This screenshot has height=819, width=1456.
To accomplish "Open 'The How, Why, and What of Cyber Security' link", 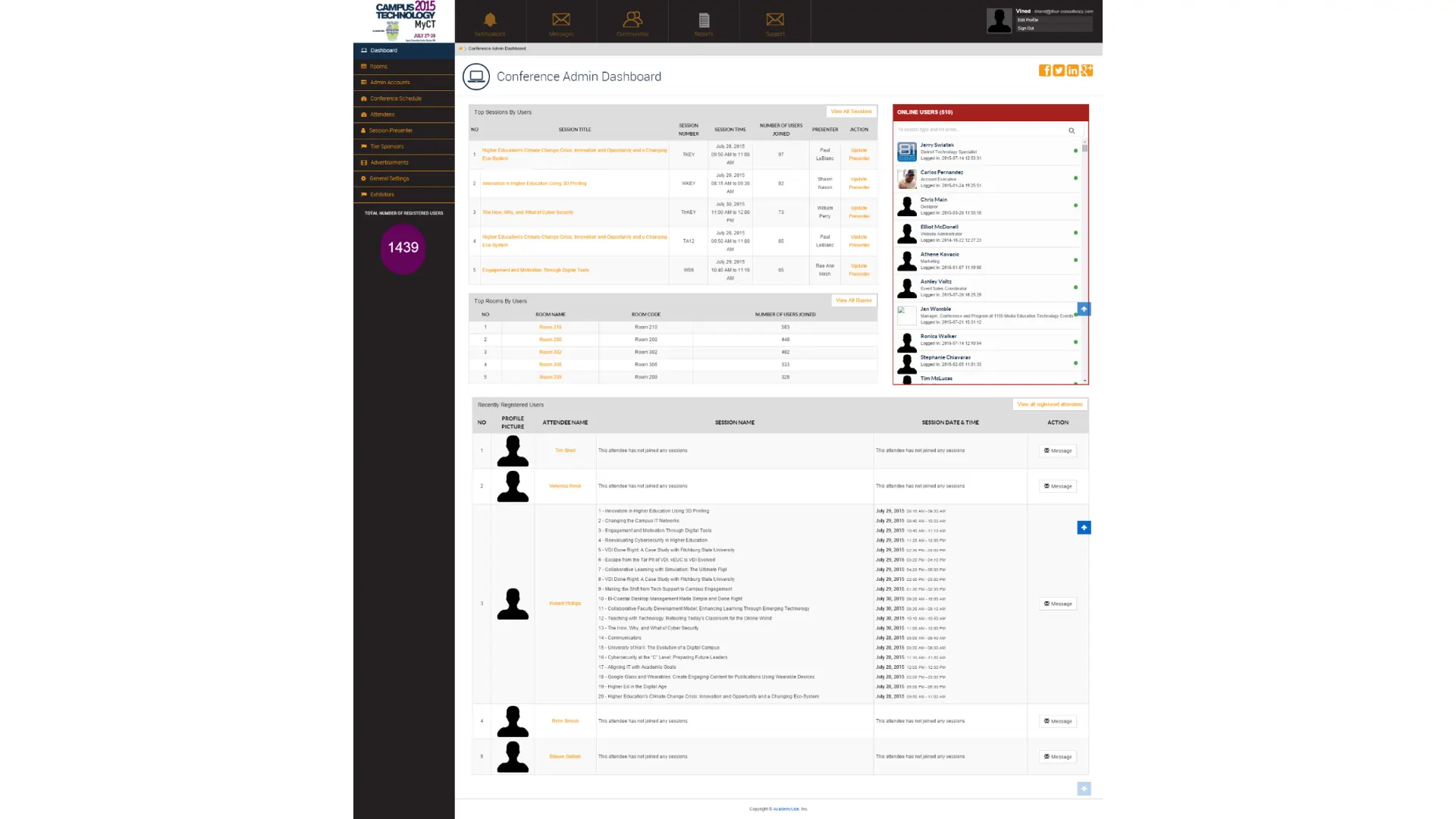I will click(x=528, y=212).
